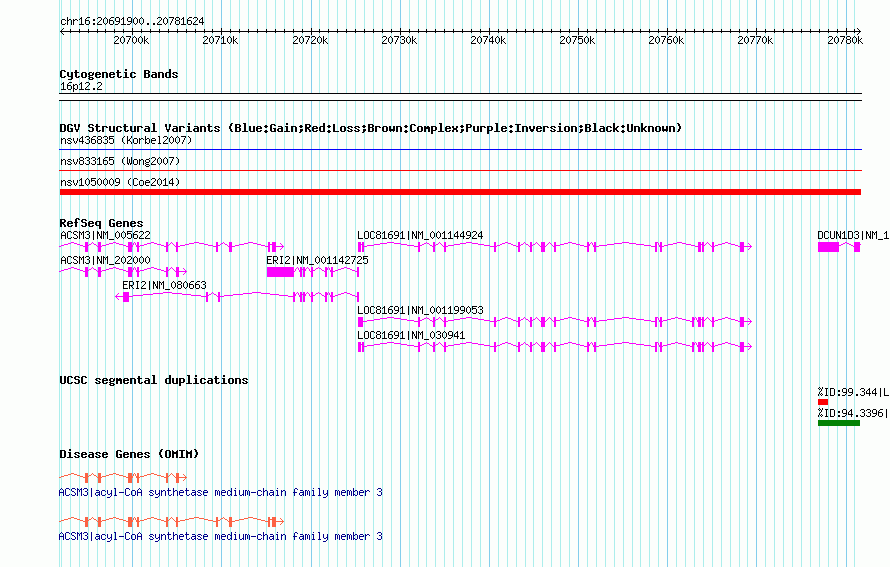Click the 20760k ruler tick label

click(x=666, y=40)
